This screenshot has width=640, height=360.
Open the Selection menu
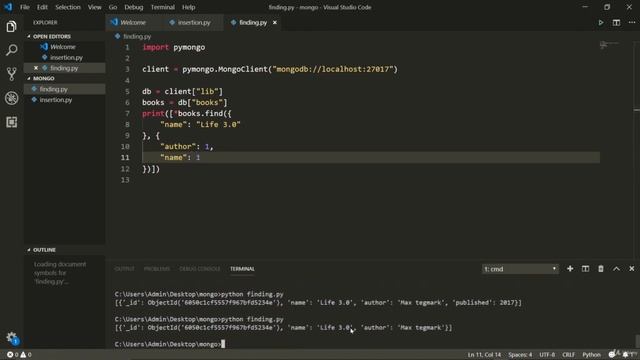click(68, 7)
